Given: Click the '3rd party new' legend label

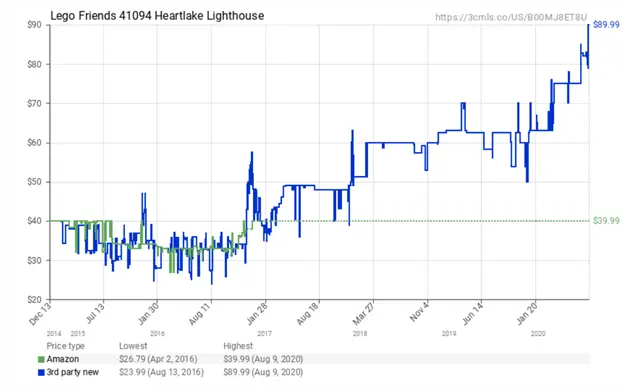Looking at the screenshot, I should click(73, 372).
